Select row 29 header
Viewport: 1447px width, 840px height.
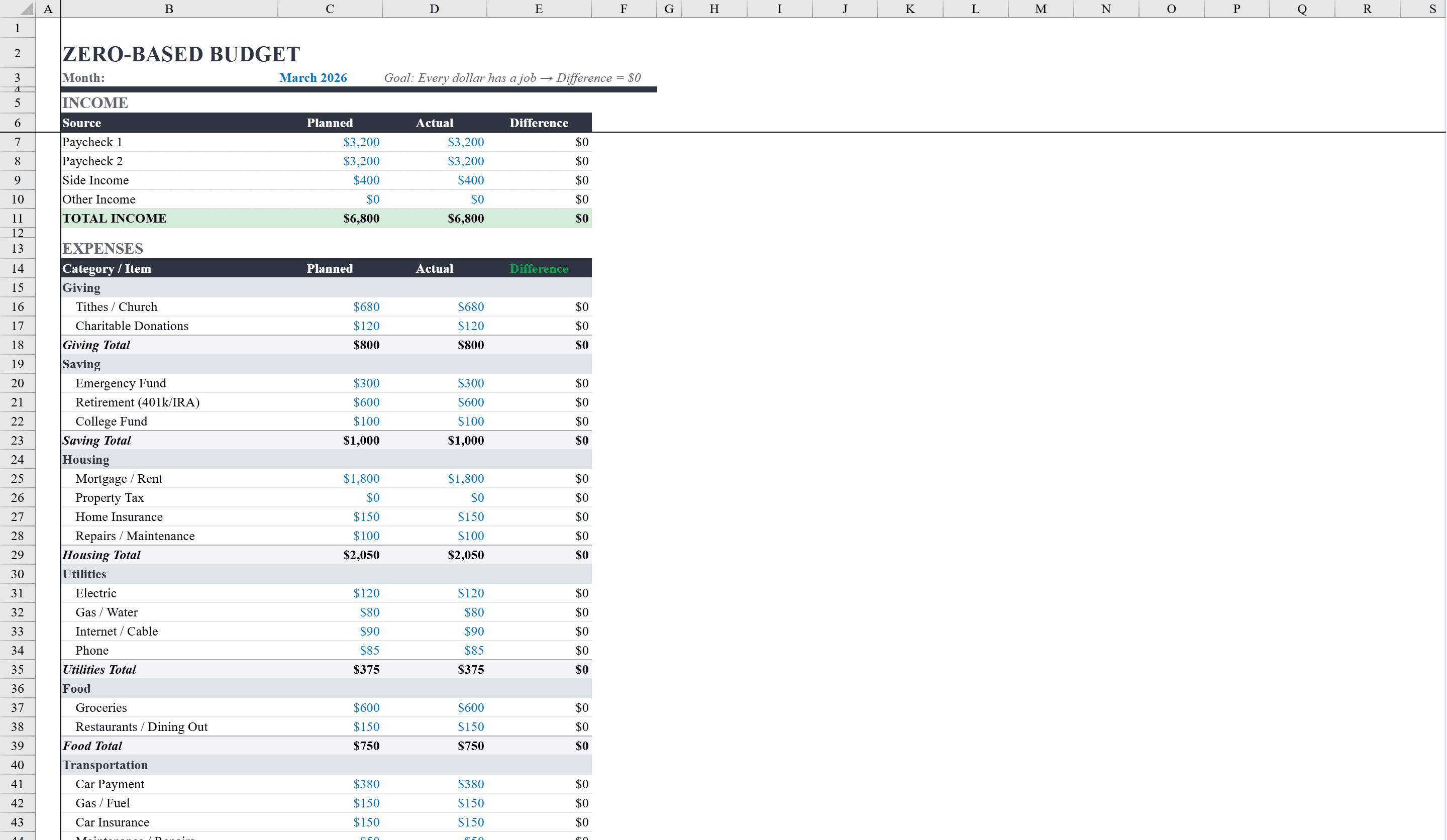17,555
